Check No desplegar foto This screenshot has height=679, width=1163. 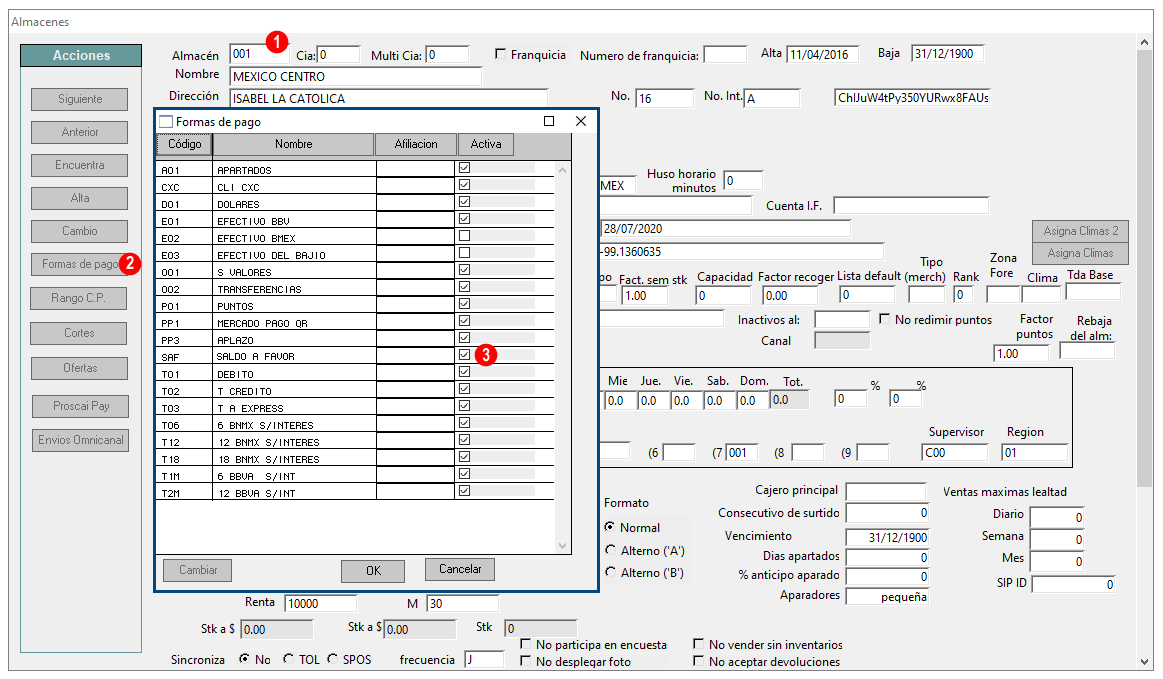[526, 661]
